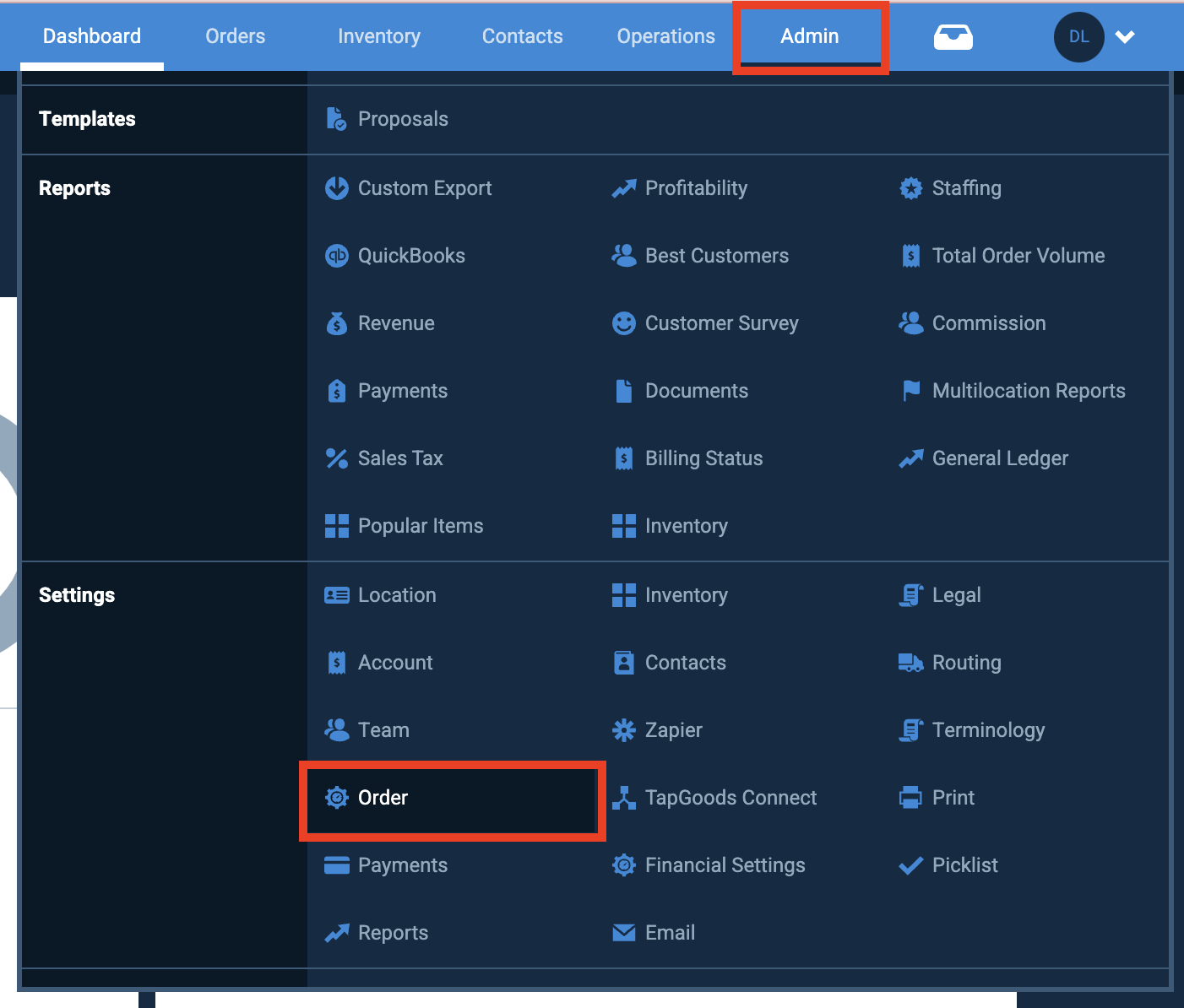Open the Billing Status report
1184x1008 pixels.
coord(704,458)
